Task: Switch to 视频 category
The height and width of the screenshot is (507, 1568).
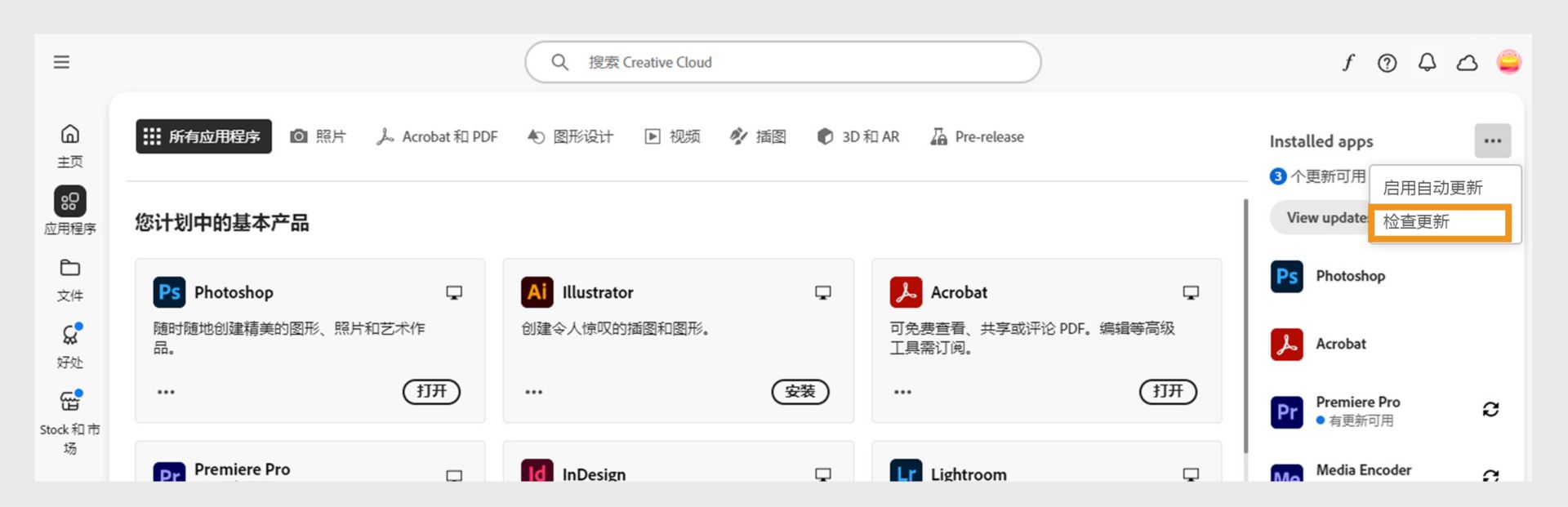Action: pos(672,136)
